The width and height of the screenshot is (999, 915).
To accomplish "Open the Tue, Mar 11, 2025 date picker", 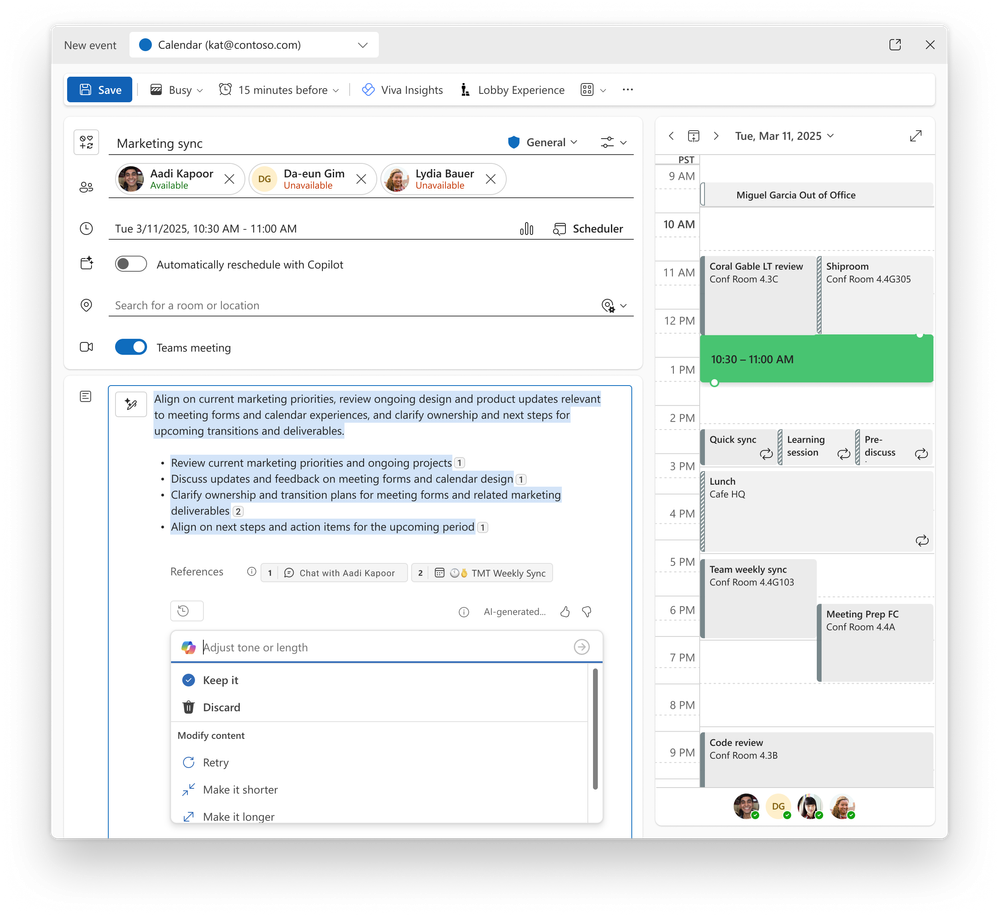I will coord(784,136).
